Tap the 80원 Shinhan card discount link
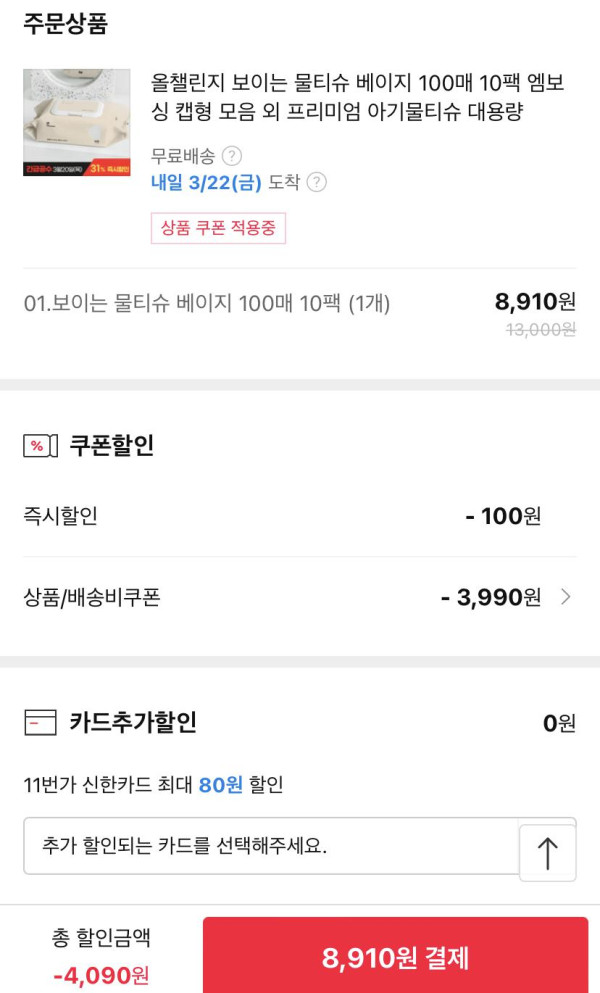 [x=220, y=785]
